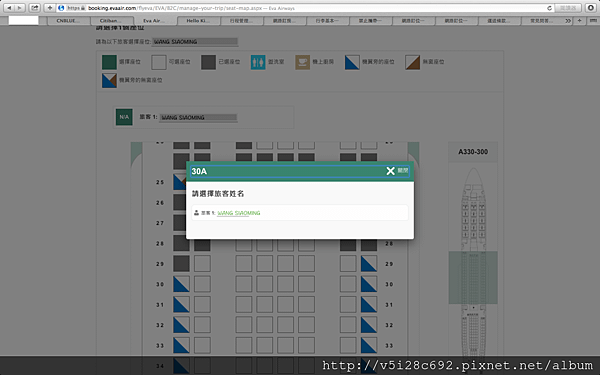Click the Reader button in the address bar
The width and height of the screenshot is (600, 375).
tap(568, 8)
